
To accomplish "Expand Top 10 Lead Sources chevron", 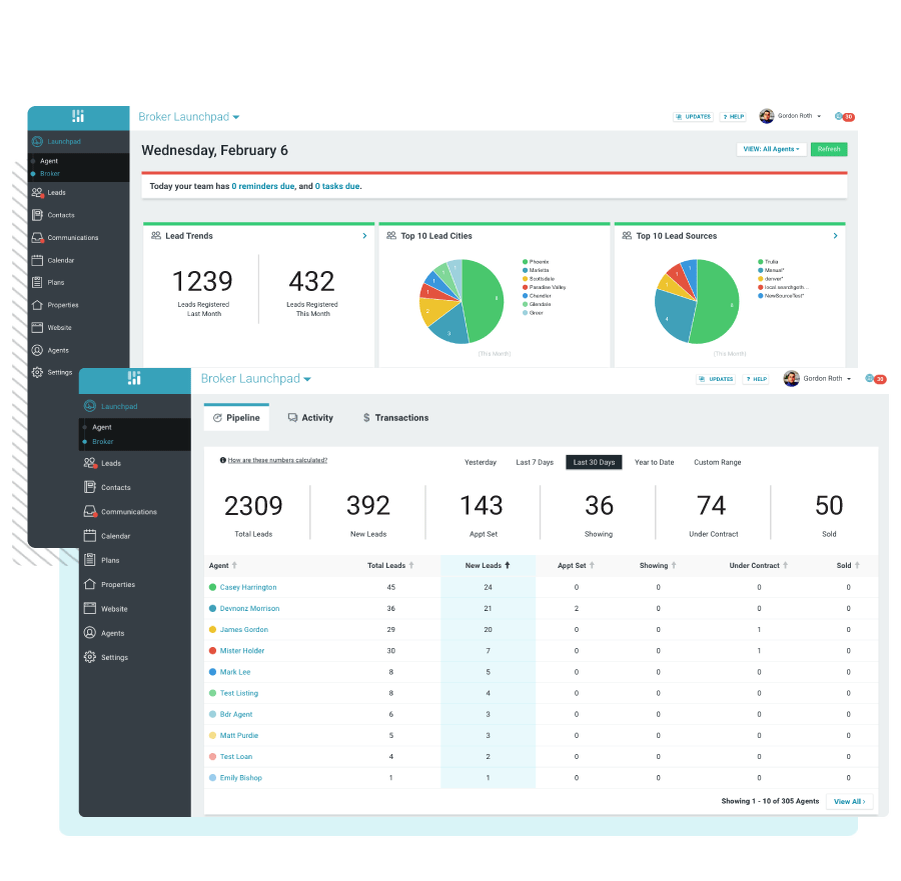I will click(835, 236).
